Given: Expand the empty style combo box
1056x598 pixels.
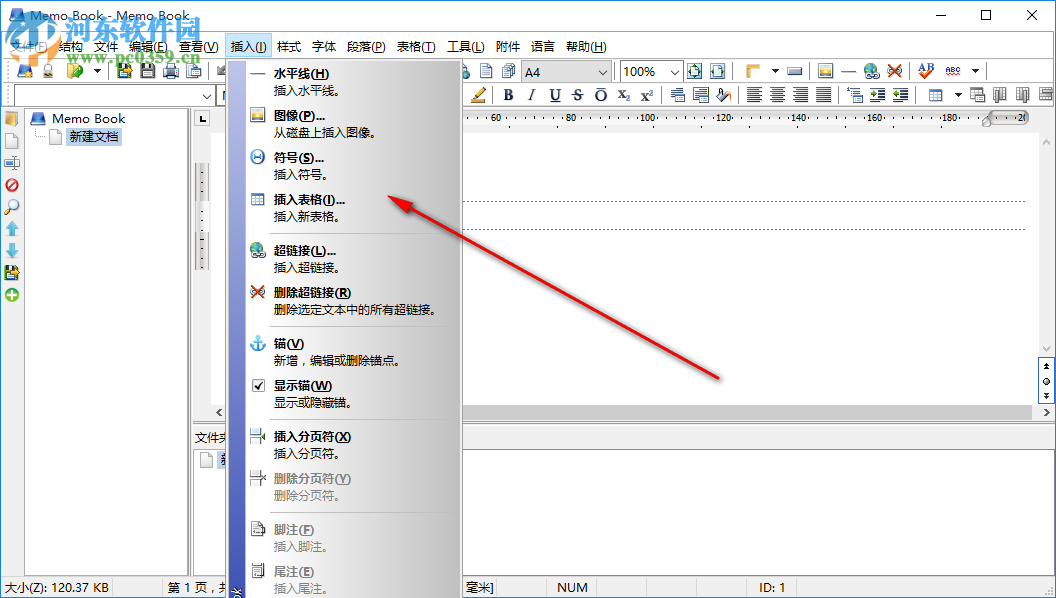Looking at the screenshot, I should (x=206, y=96).
